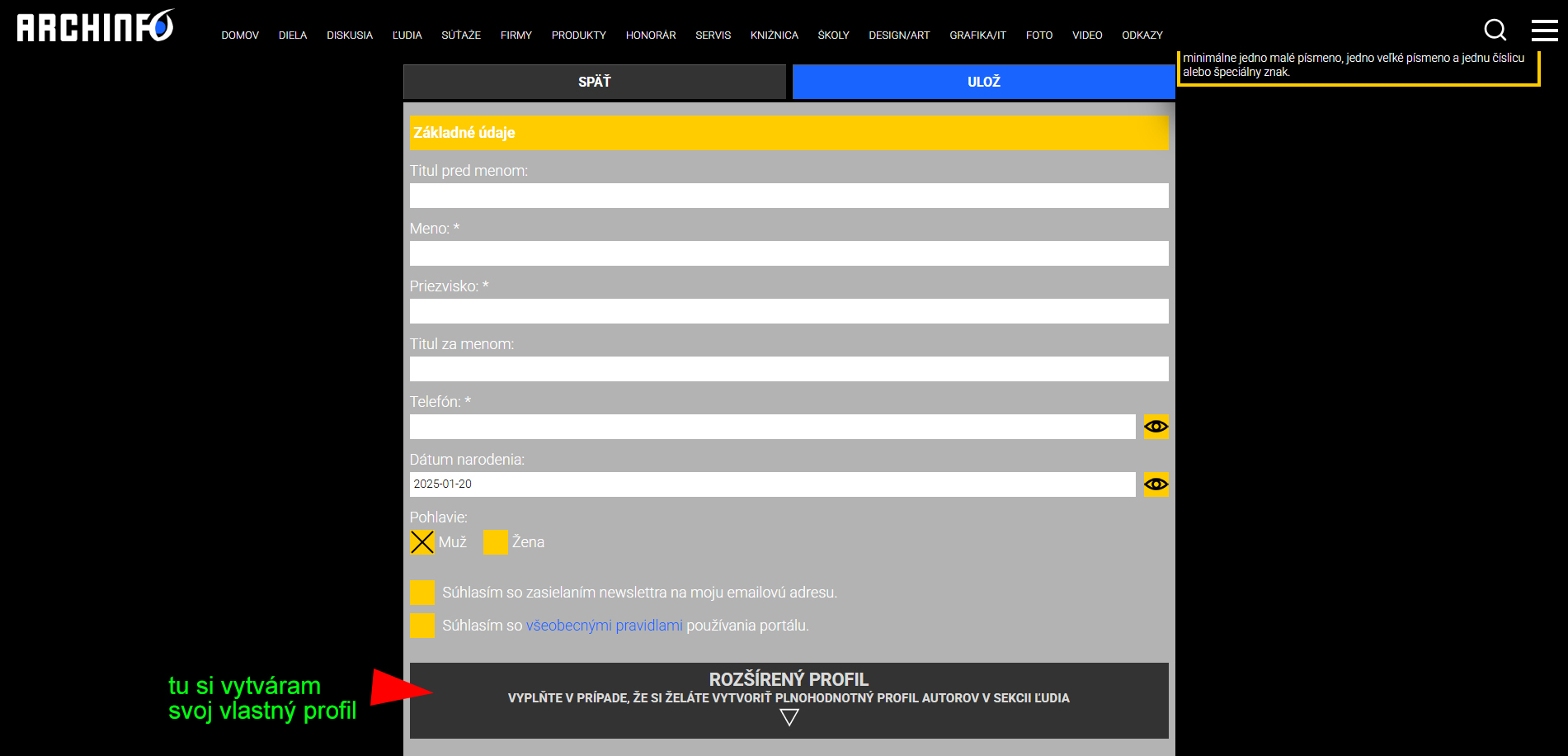The width and height of the screenshot is (1568, 756).
Task: Enable newsletter consent checkbox
Action: 422,593
